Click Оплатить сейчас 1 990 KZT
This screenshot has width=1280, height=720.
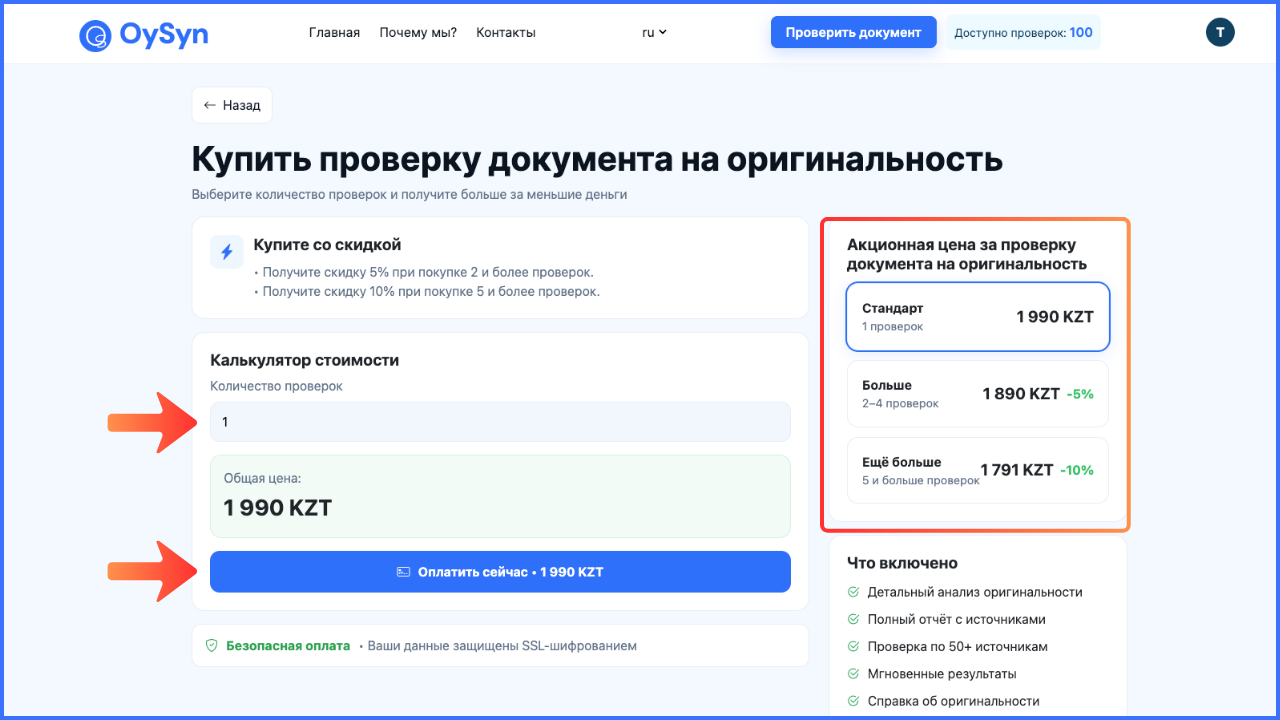500,571
